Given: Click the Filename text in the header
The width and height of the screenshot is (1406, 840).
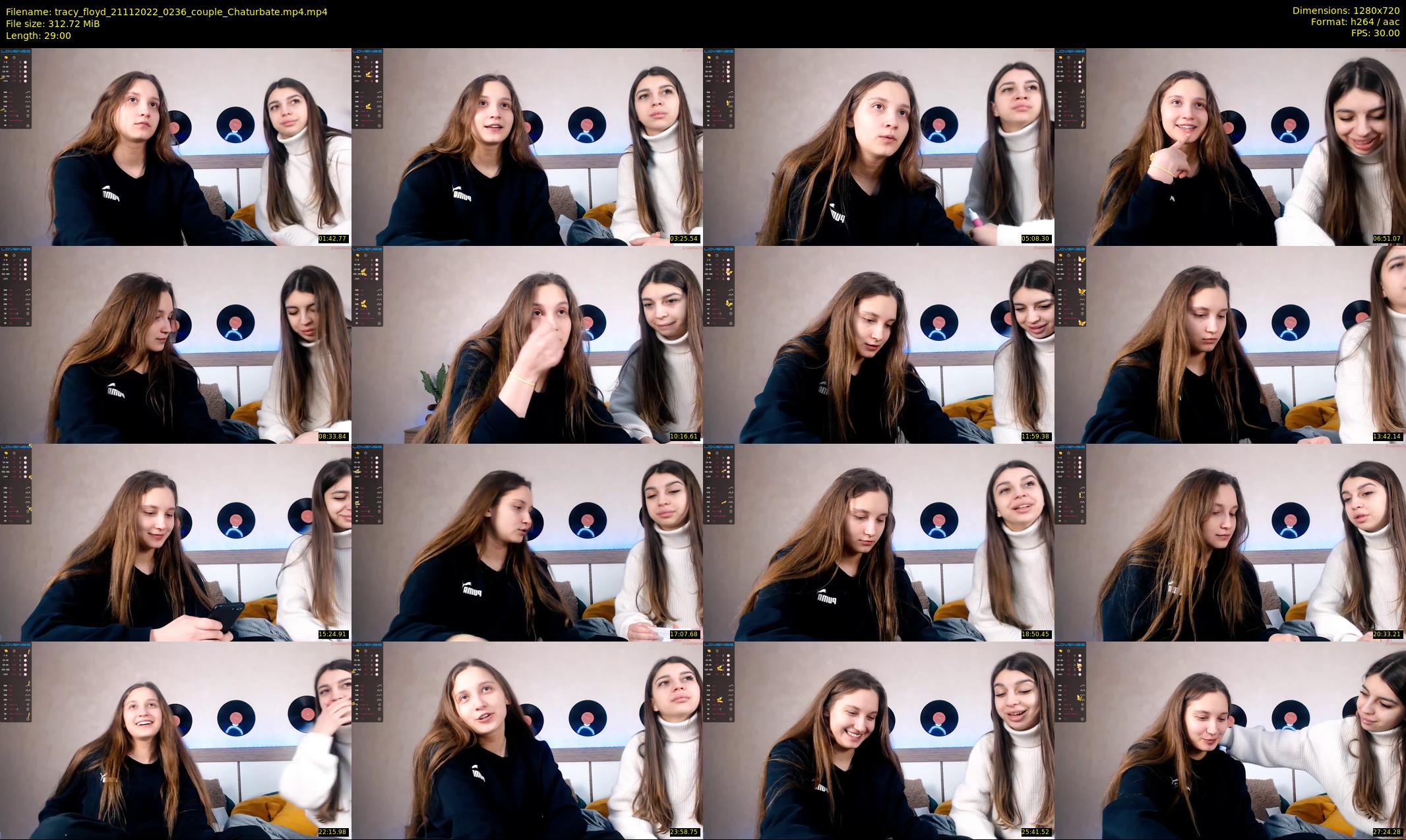Looking at the screenshot, I should point(166,12).
